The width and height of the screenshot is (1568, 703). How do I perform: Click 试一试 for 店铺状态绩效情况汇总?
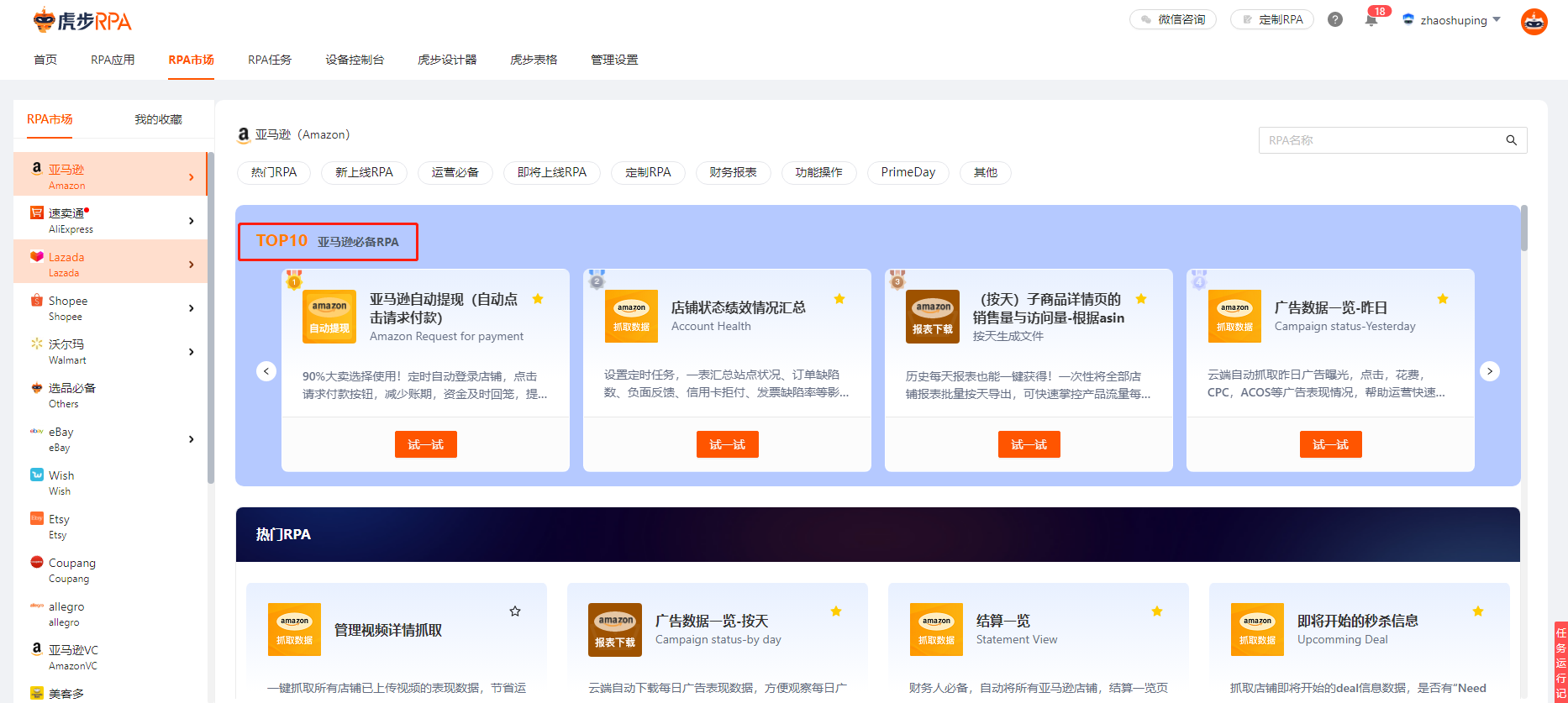[x=728, y=444]
